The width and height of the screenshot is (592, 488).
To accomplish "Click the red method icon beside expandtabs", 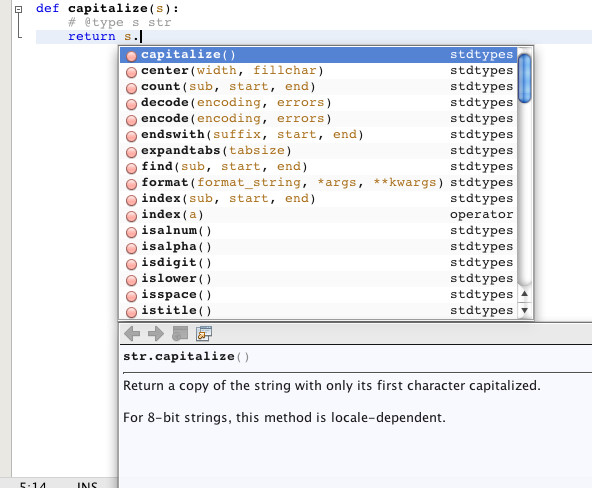I will tap(131, 152).
